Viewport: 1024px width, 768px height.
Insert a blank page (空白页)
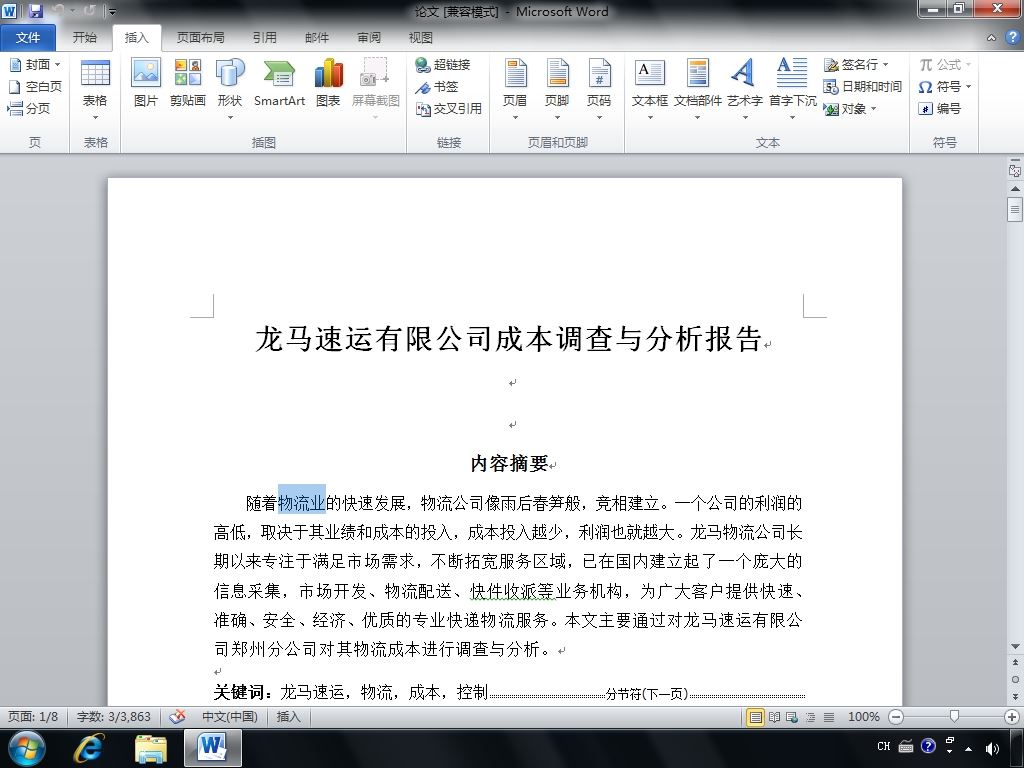[x=35, y=86]
